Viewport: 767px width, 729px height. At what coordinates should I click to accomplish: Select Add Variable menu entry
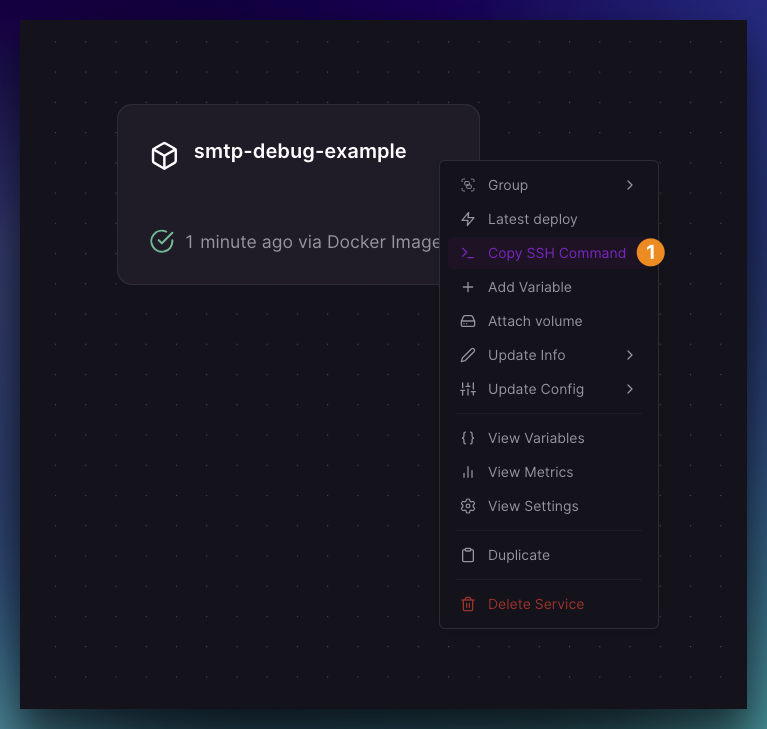tap(549, 287)
